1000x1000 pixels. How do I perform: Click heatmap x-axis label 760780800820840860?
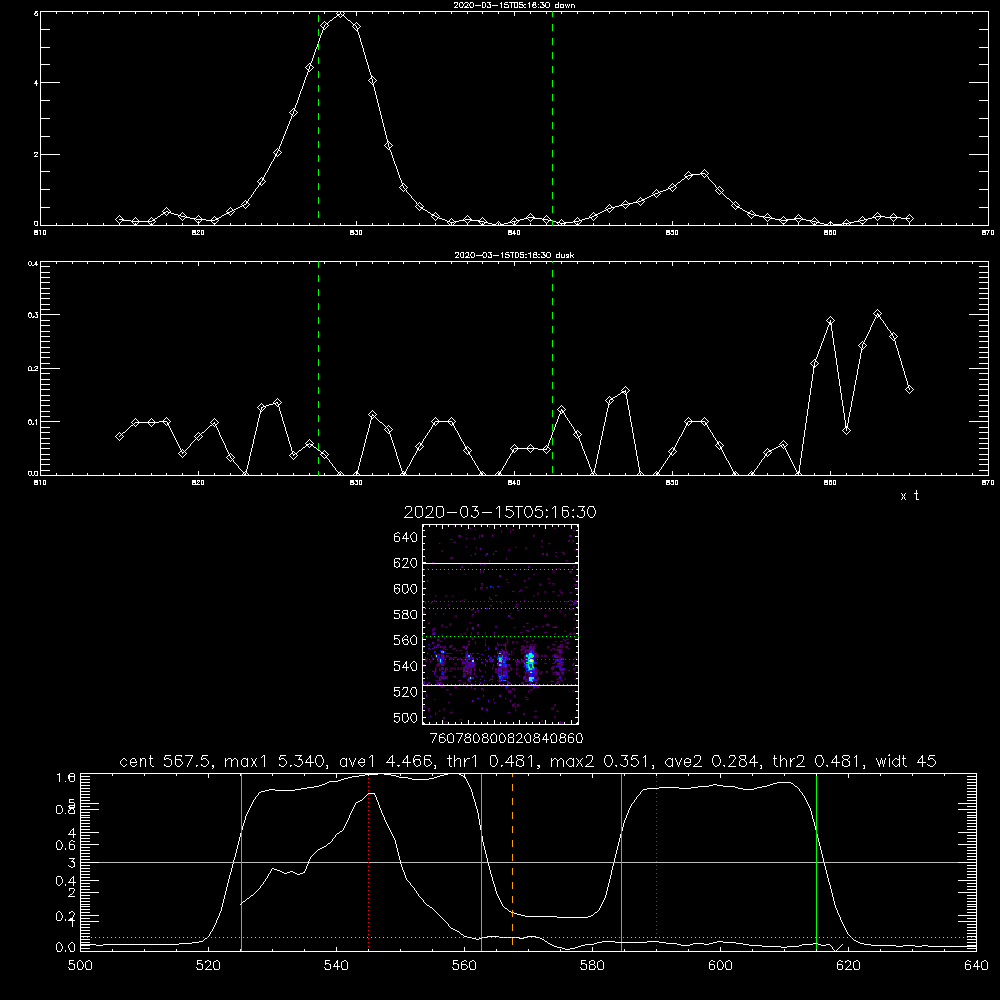pos(506,739)
